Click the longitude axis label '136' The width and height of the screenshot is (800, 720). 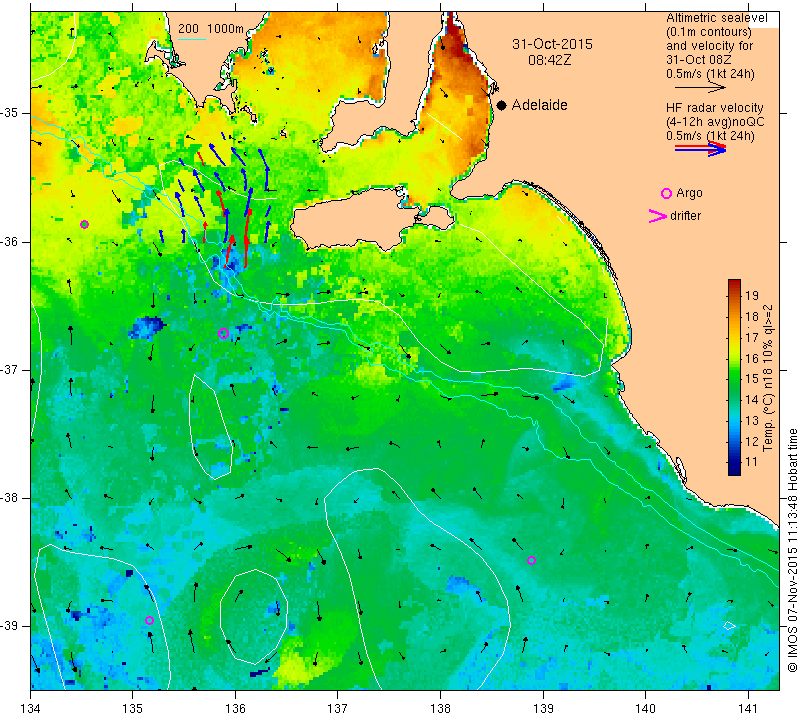click(235, 708)
